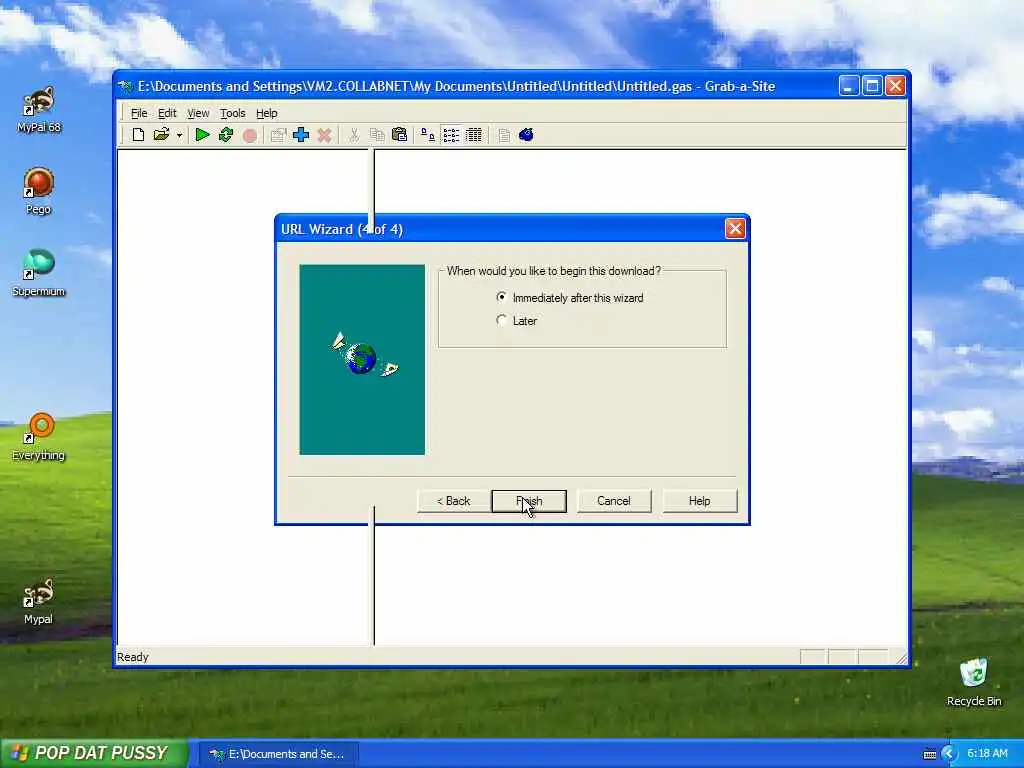Open the View menu

(198, 113)
